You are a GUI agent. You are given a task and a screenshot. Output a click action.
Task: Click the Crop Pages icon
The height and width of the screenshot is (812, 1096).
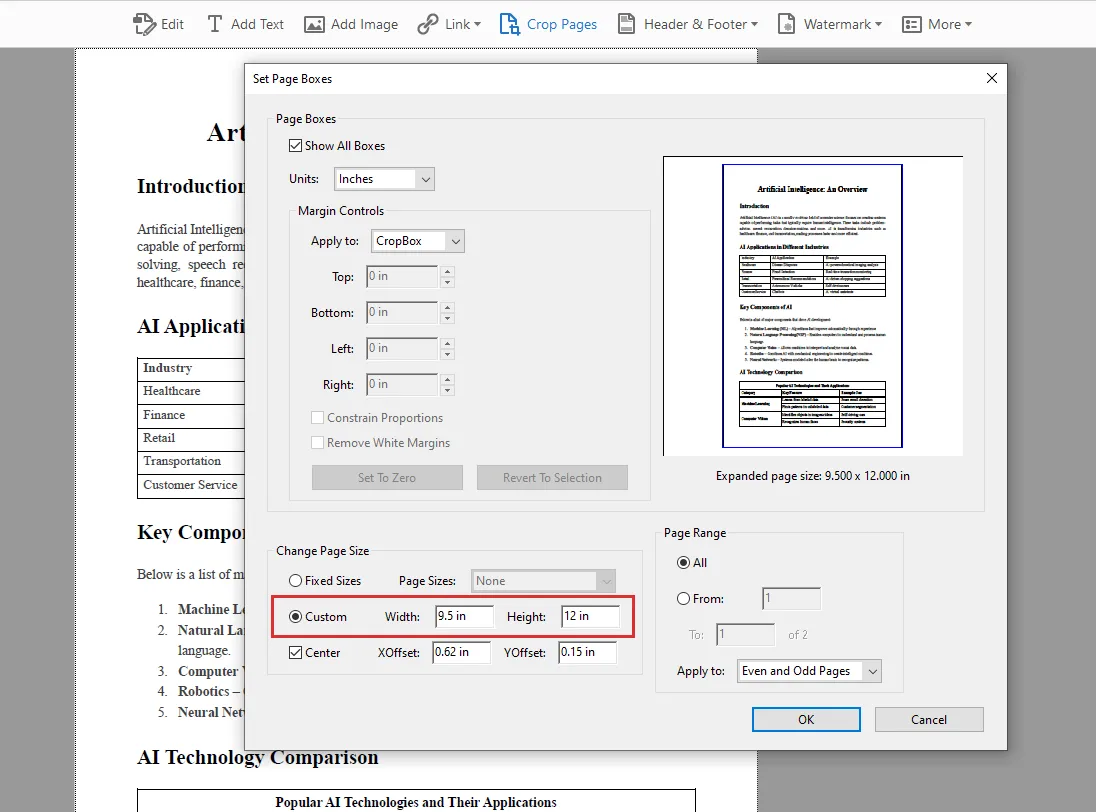[510, 24]
